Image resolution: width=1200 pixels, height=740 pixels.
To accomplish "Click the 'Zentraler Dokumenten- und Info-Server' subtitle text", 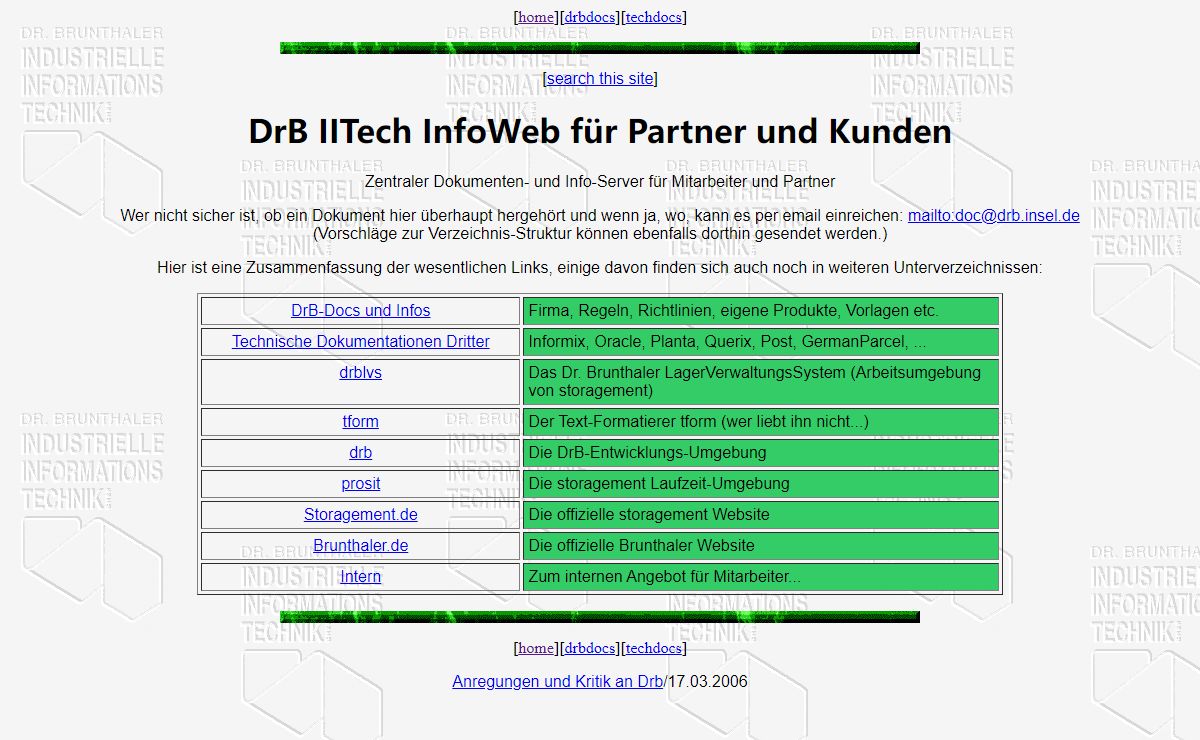I will [x=600, y=182].
